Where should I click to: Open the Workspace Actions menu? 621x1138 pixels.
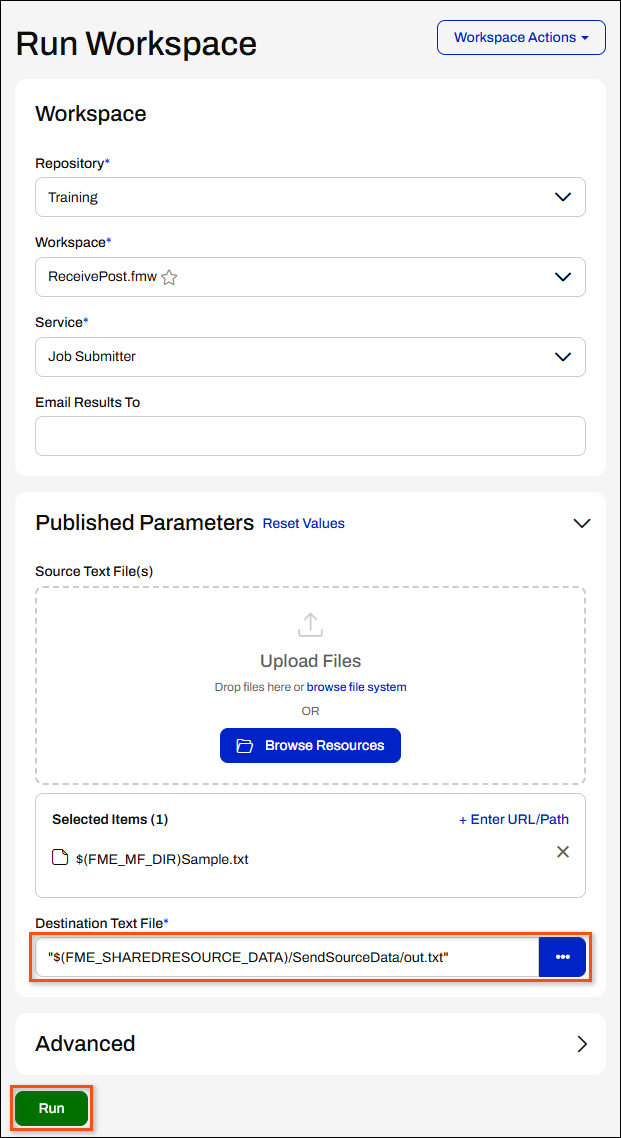click(521, 37)
